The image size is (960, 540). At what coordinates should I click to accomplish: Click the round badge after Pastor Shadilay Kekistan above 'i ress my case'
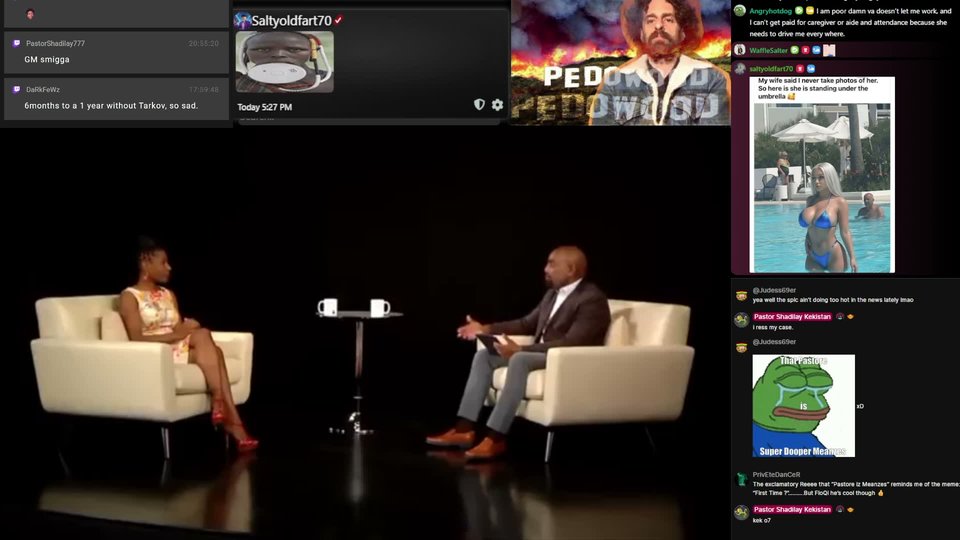[840, 317]
